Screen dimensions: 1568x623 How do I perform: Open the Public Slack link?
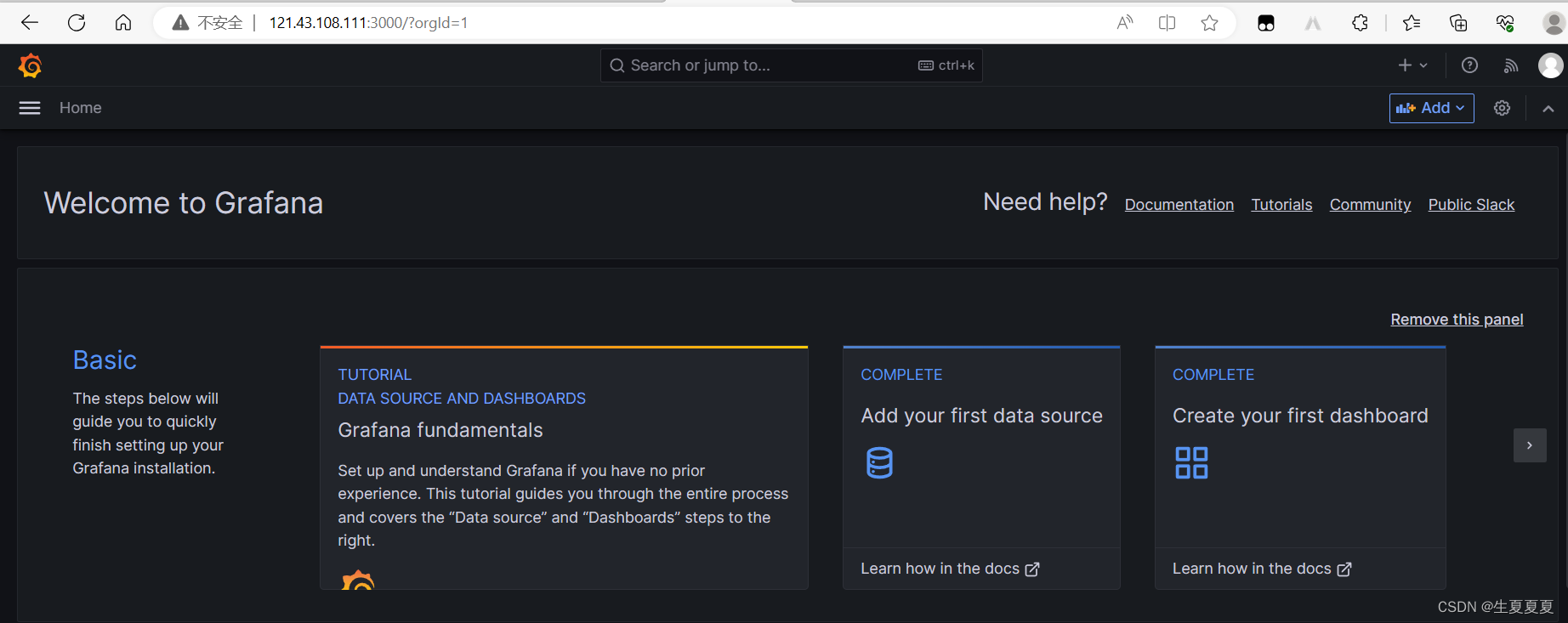tap(1471, 205)
